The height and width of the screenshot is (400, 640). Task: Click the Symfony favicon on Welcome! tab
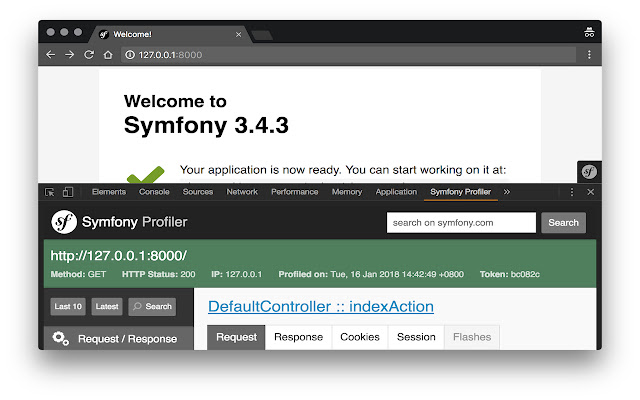point(104,35)
